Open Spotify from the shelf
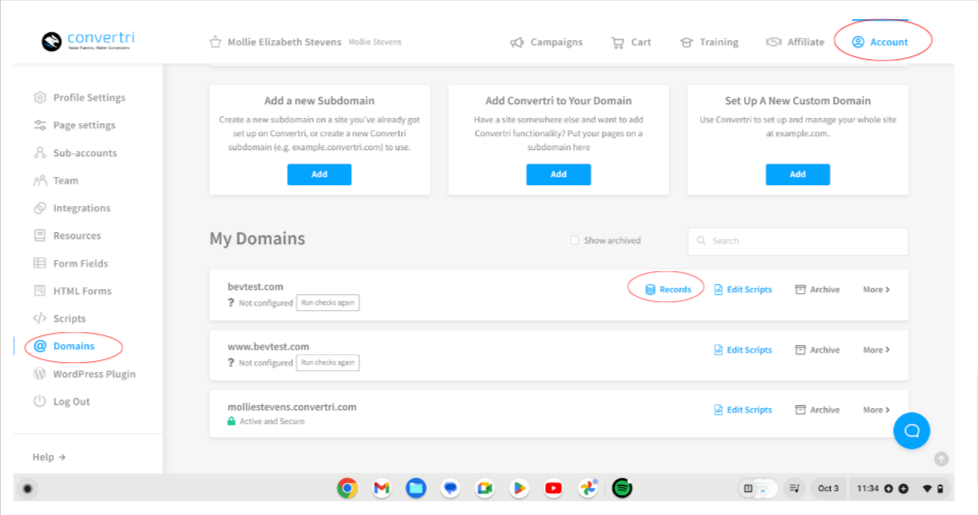This screenshot has height=515, width=978. 622,488
